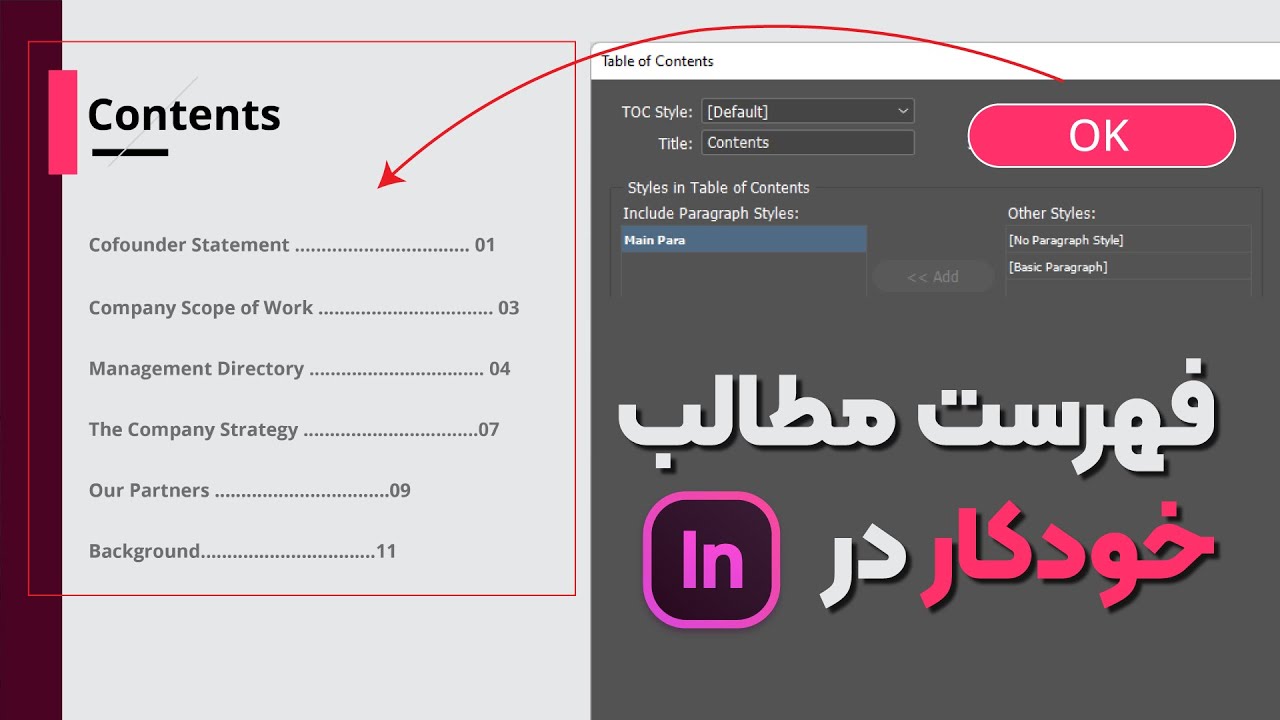
Task: Click the << Add button
Action: (x=933, y=277)
